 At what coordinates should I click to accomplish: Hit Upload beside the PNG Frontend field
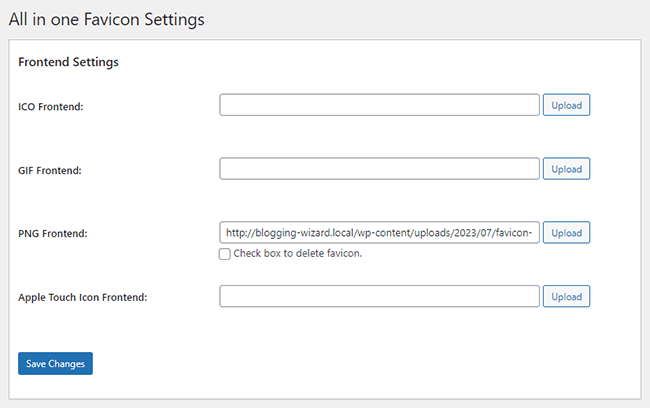click(566, 233)
